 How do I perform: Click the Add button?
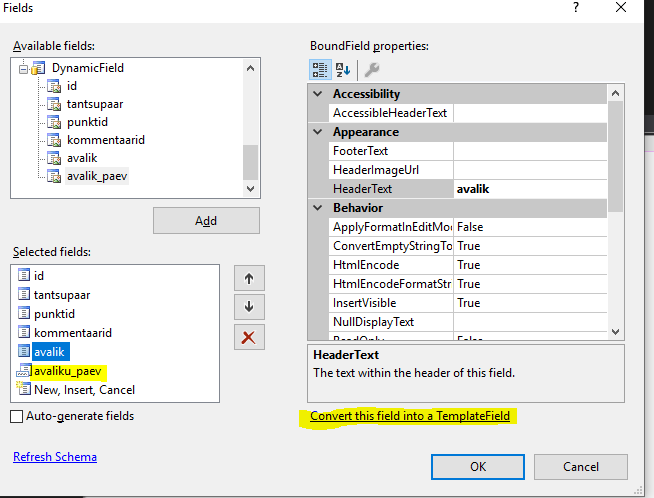pyautogui.click(x=206, y=220)
